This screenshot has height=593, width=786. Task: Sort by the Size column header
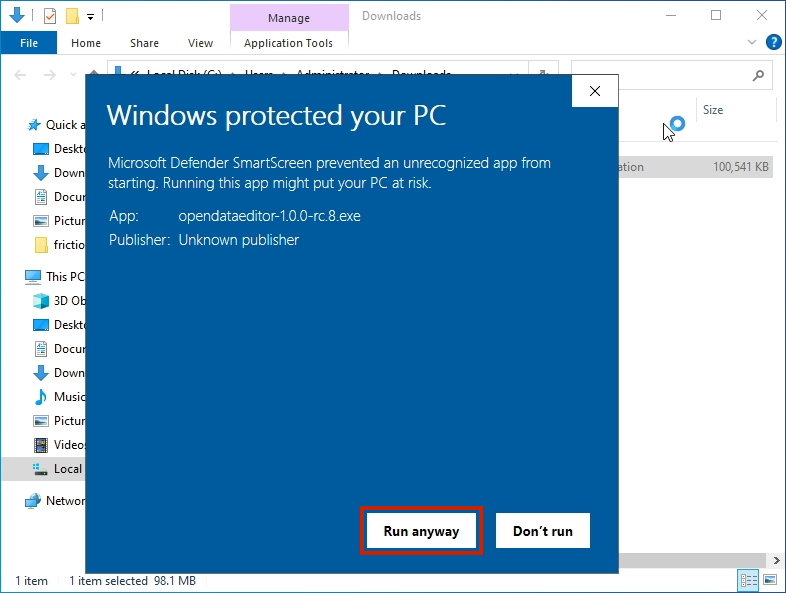(712, 110)
